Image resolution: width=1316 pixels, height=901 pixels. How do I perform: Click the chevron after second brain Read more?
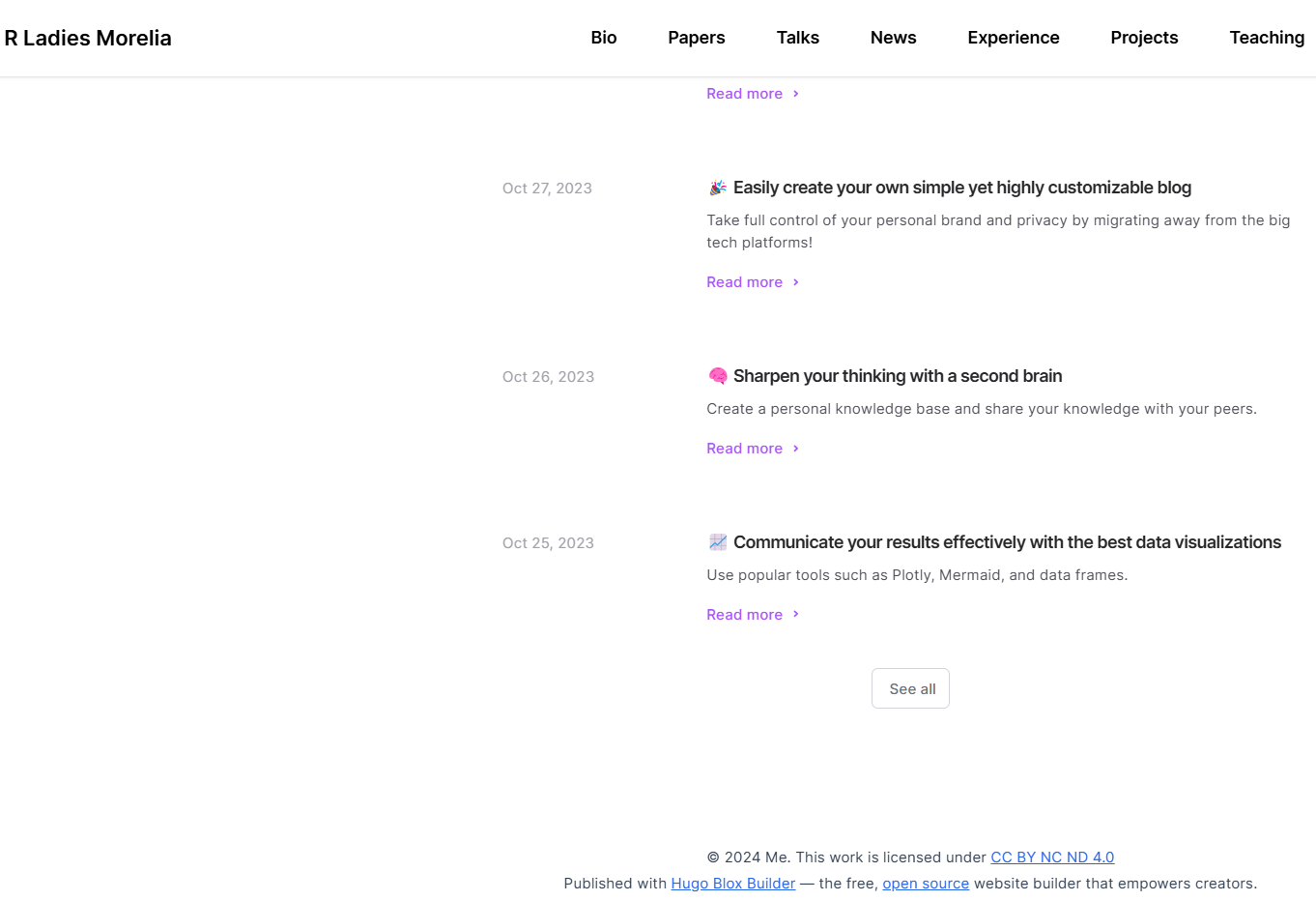[796, 449]
